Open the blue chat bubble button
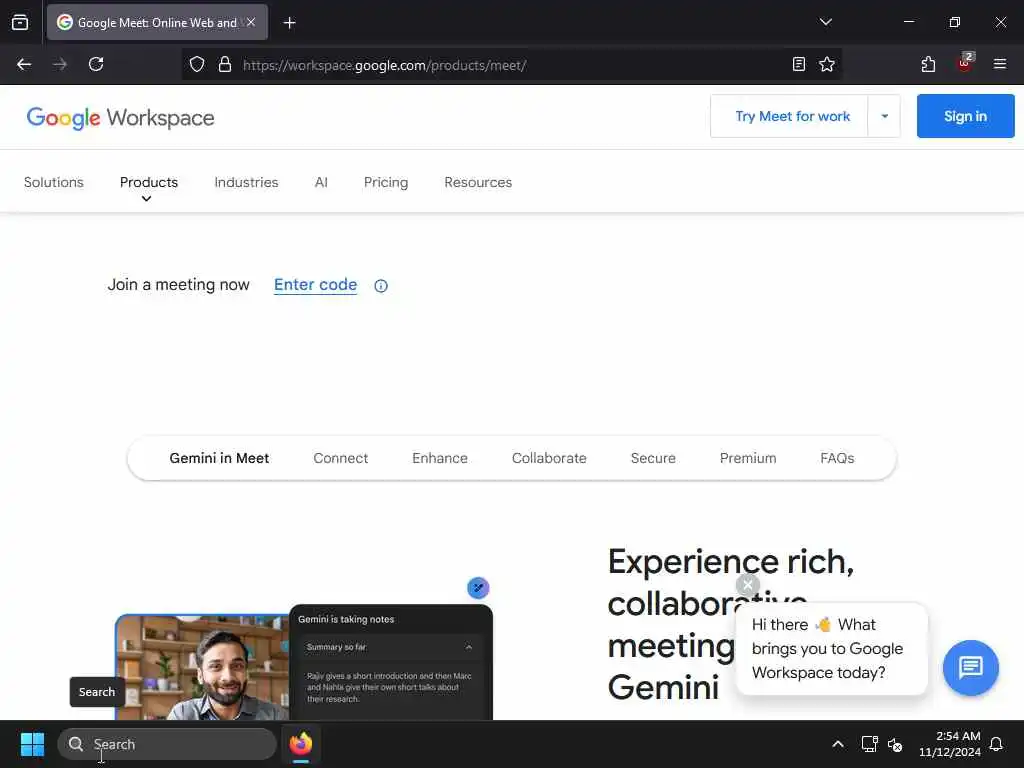1024x768 pixels. [970, 667]
